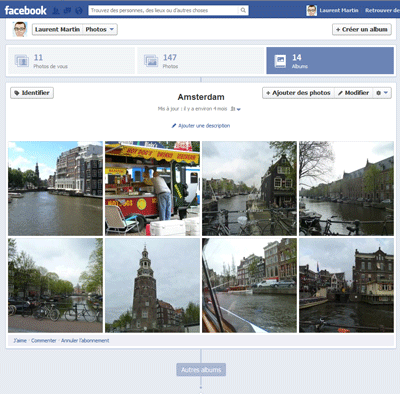Click the 147 Photos stack icon
400x394 pixels.
(151, 61)
